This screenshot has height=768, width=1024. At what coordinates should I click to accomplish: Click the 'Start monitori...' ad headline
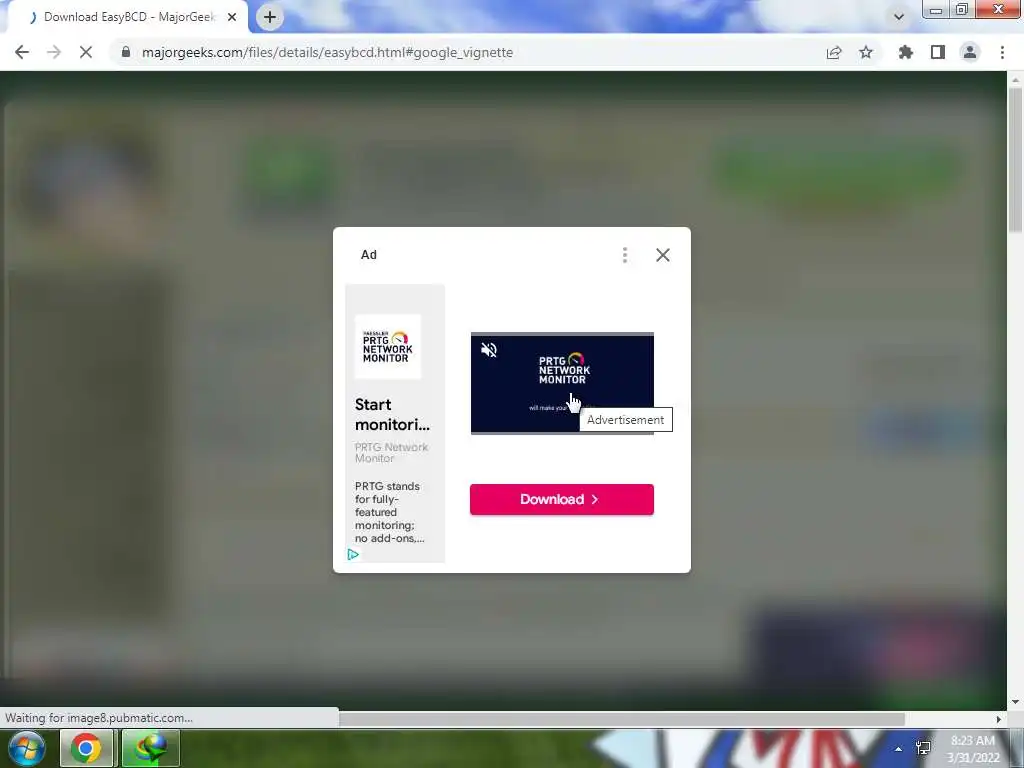[392, 415]
